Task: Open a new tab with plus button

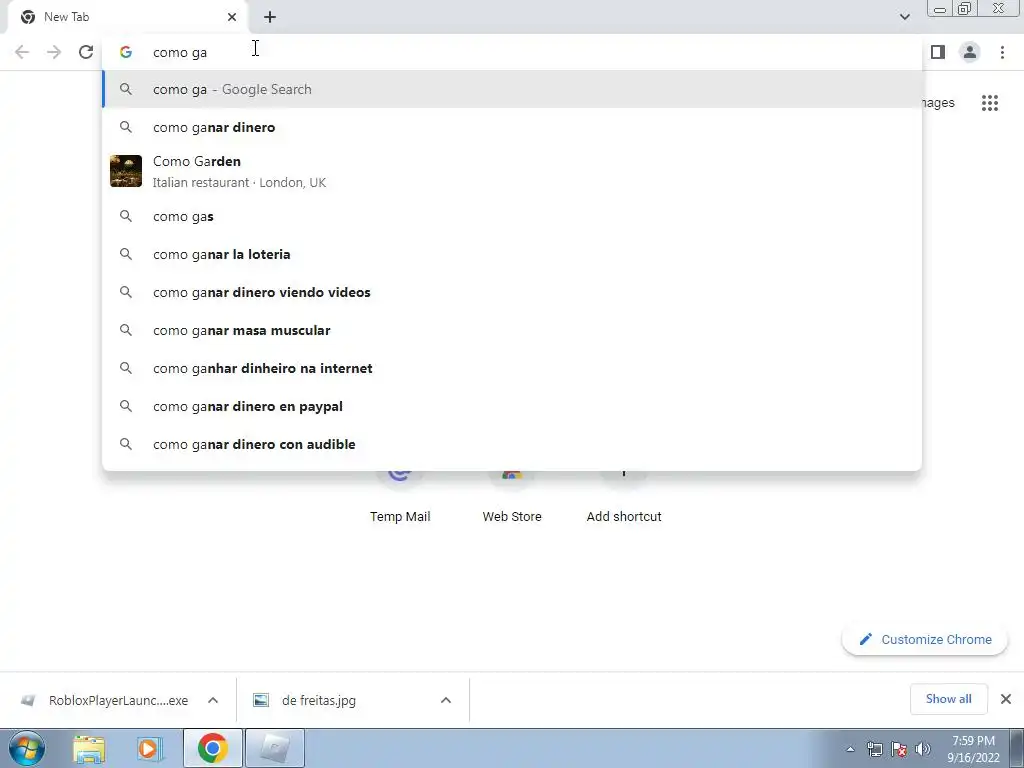Action: pyautogui.click(x=270, y=17)
